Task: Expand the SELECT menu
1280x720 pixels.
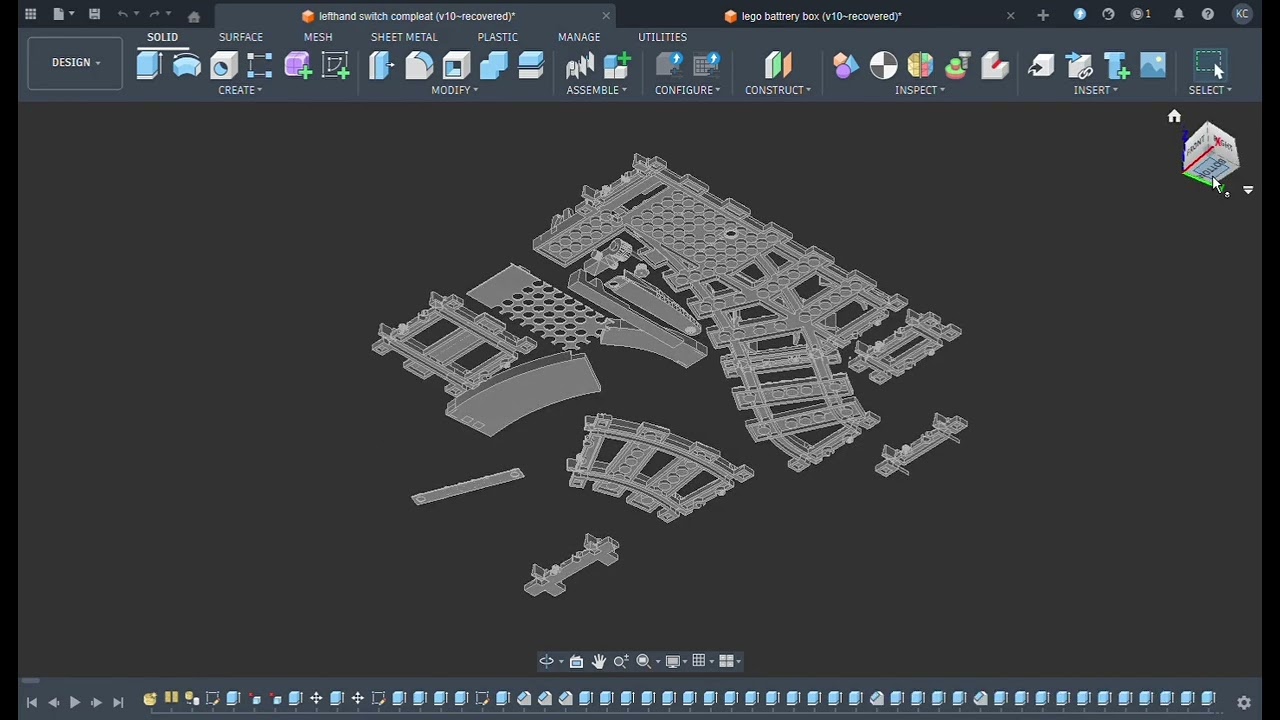Action: [x=1210, y=90]
